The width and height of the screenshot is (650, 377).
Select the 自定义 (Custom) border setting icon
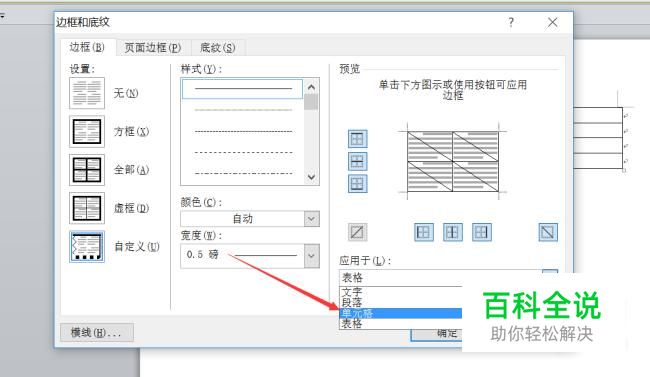coord(87,247)
